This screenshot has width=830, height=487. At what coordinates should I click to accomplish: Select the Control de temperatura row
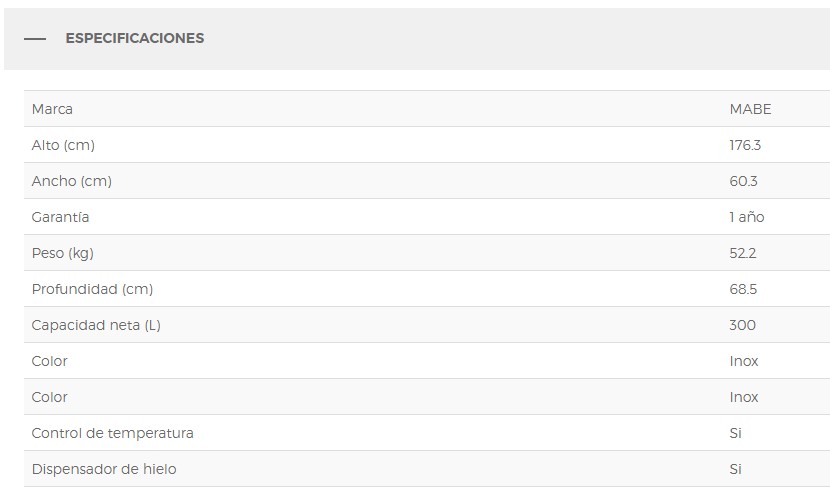click(427, 432)
